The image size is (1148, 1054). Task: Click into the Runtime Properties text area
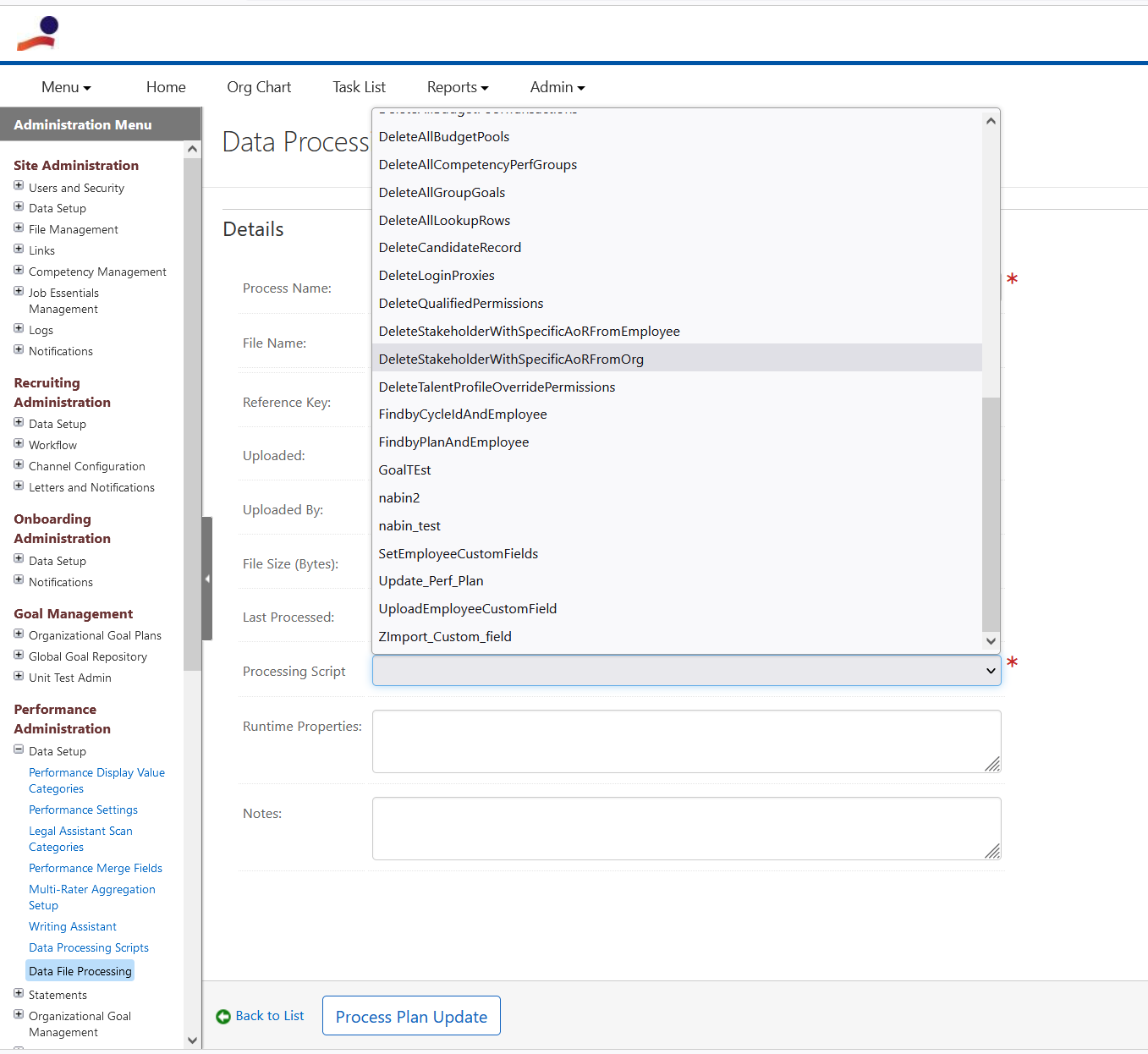click(x=686, y=741)
